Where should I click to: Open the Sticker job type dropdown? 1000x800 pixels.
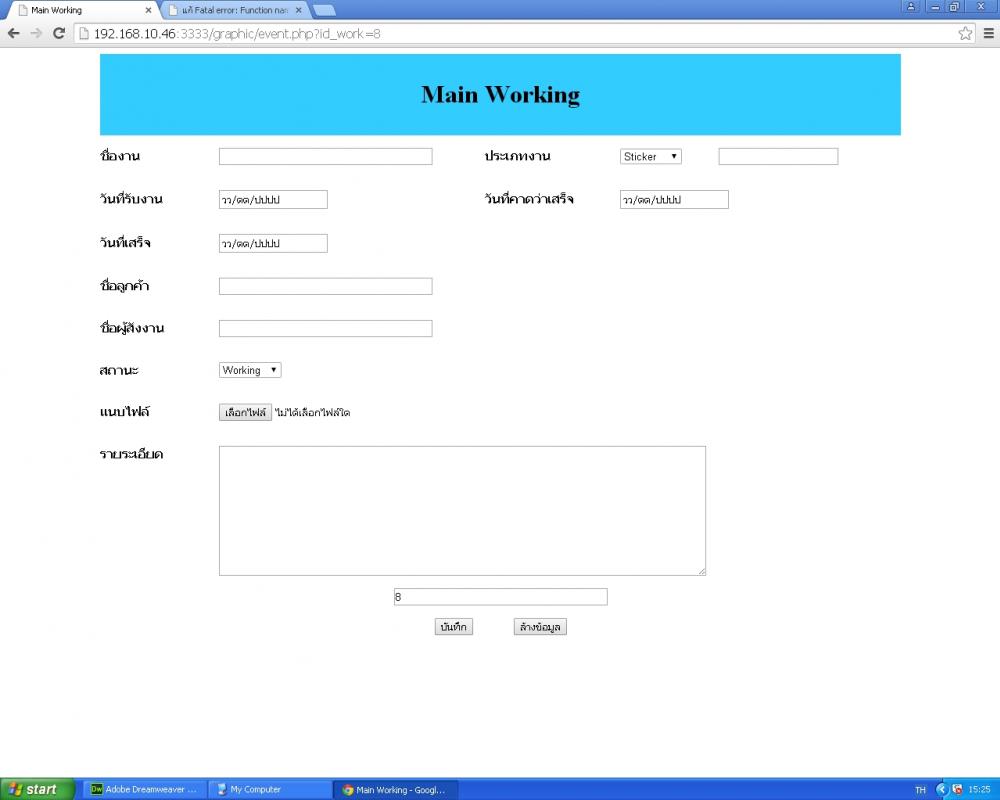[x=651, y=156]
